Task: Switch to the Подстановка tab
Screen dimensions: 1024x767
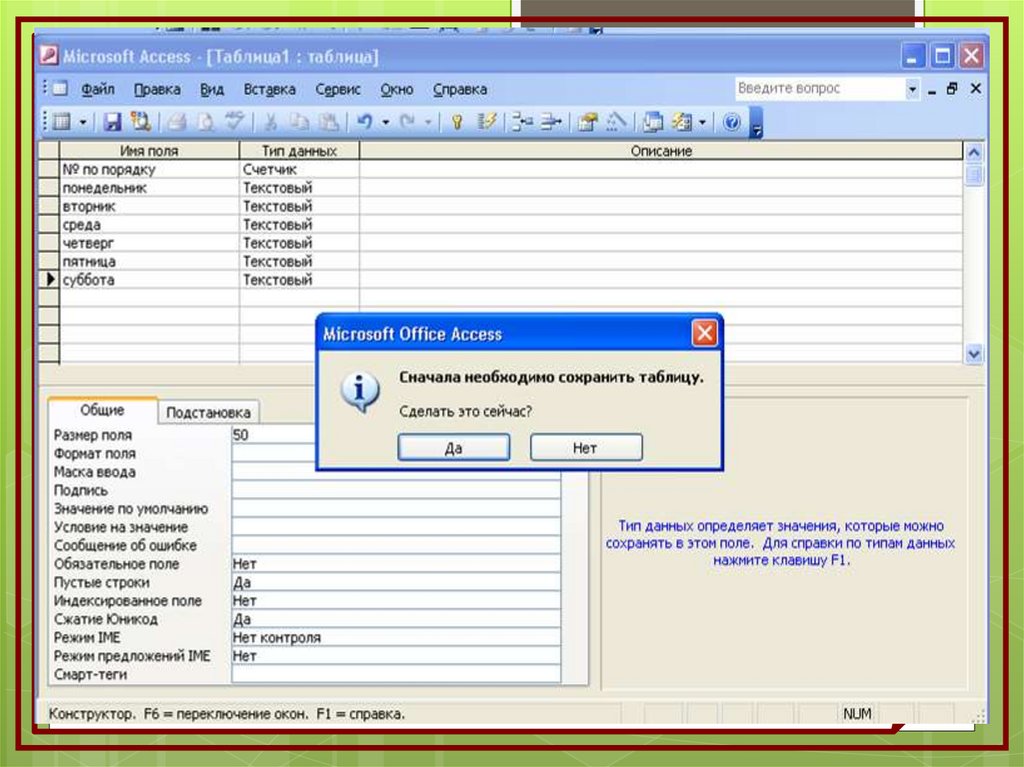Action: (x=209, y=412)
